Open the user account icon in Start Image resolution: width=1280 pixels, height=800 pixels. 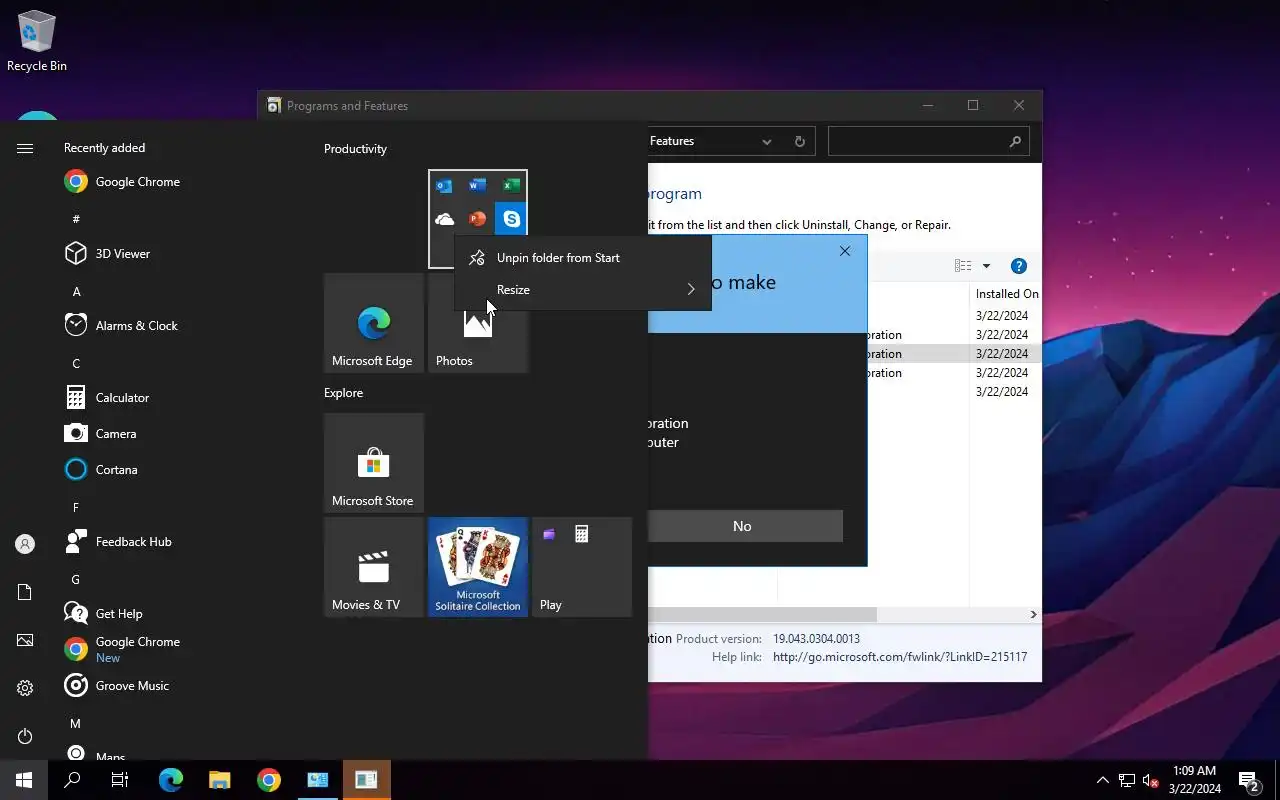(25, 544)
